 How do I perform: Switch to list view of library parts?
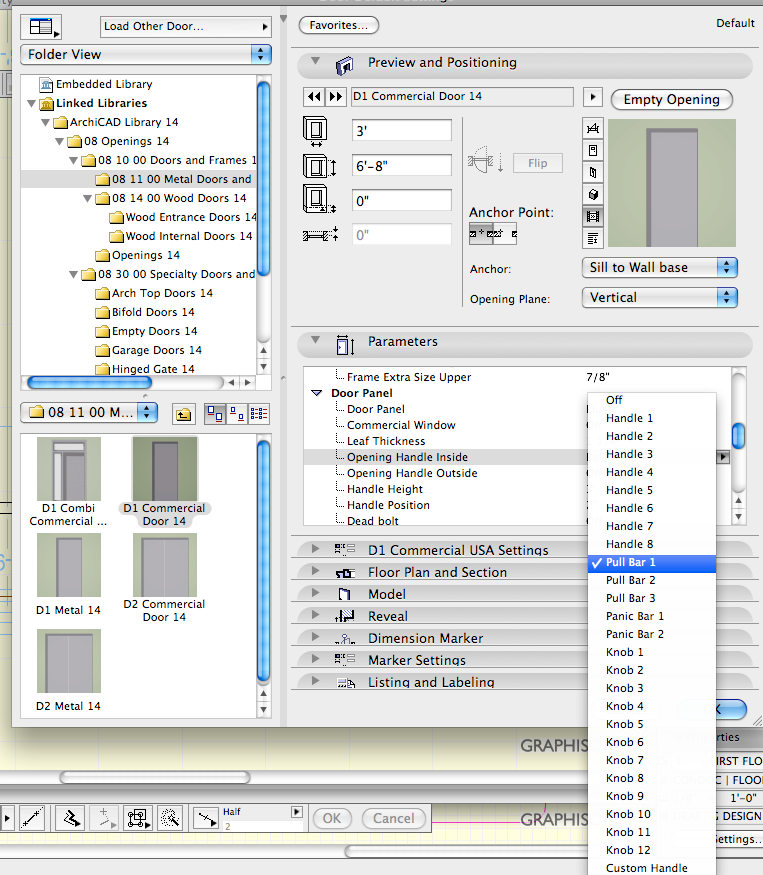click(x=259, y=414)
